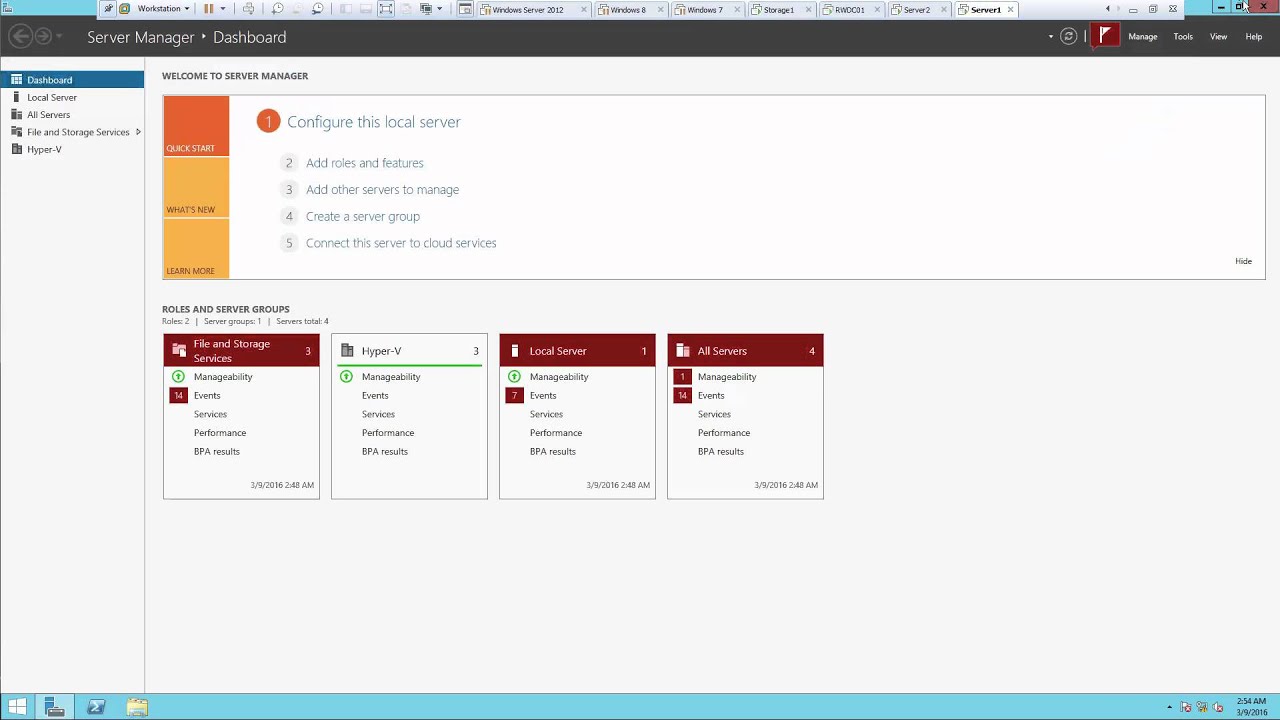
Task: Click the VMware send Ctrl+Alt+Del icon
Action: 248,9
